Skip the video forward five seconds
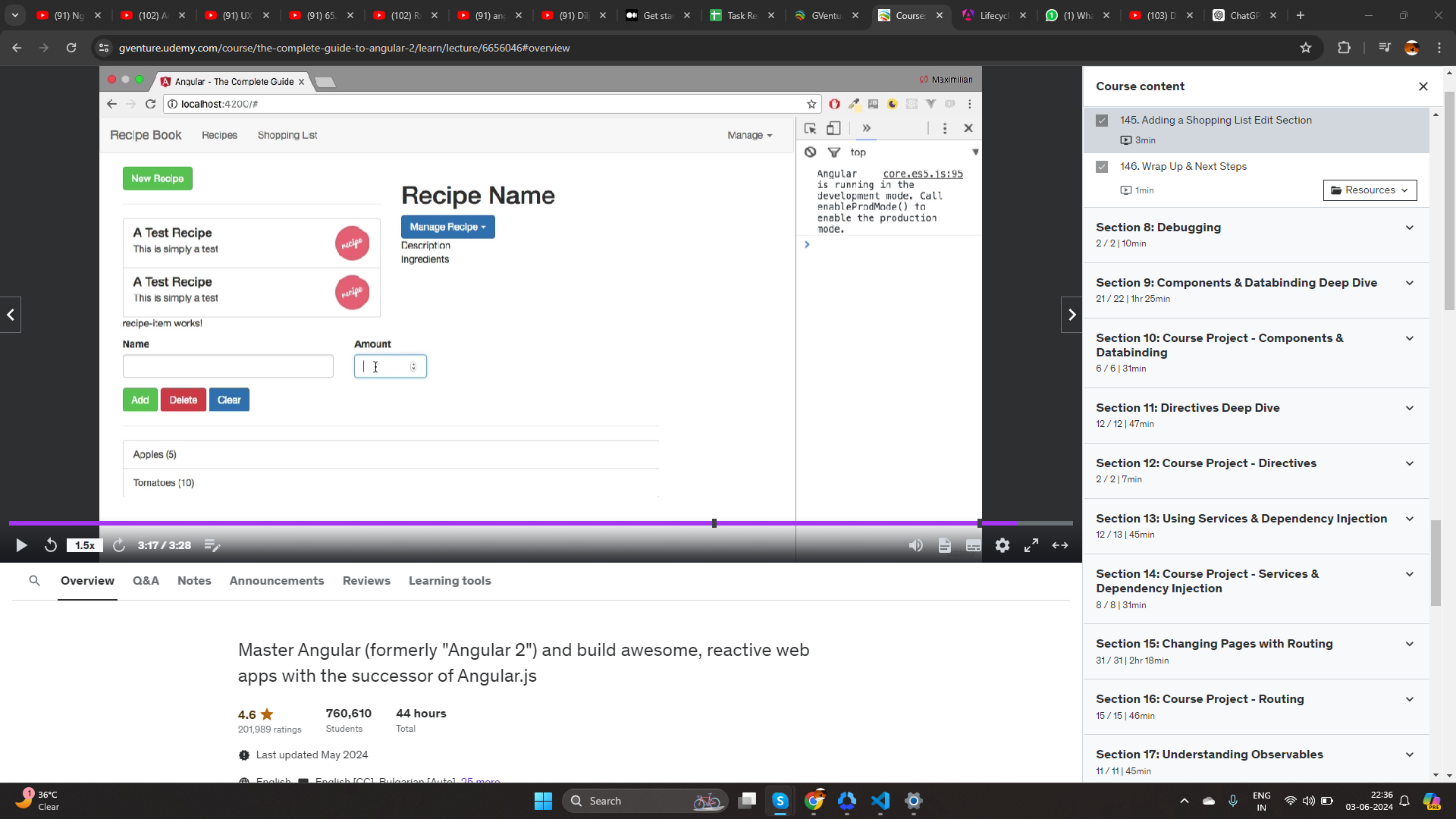The width and height of the screenshot is (1456, 819). coord(119,545)
